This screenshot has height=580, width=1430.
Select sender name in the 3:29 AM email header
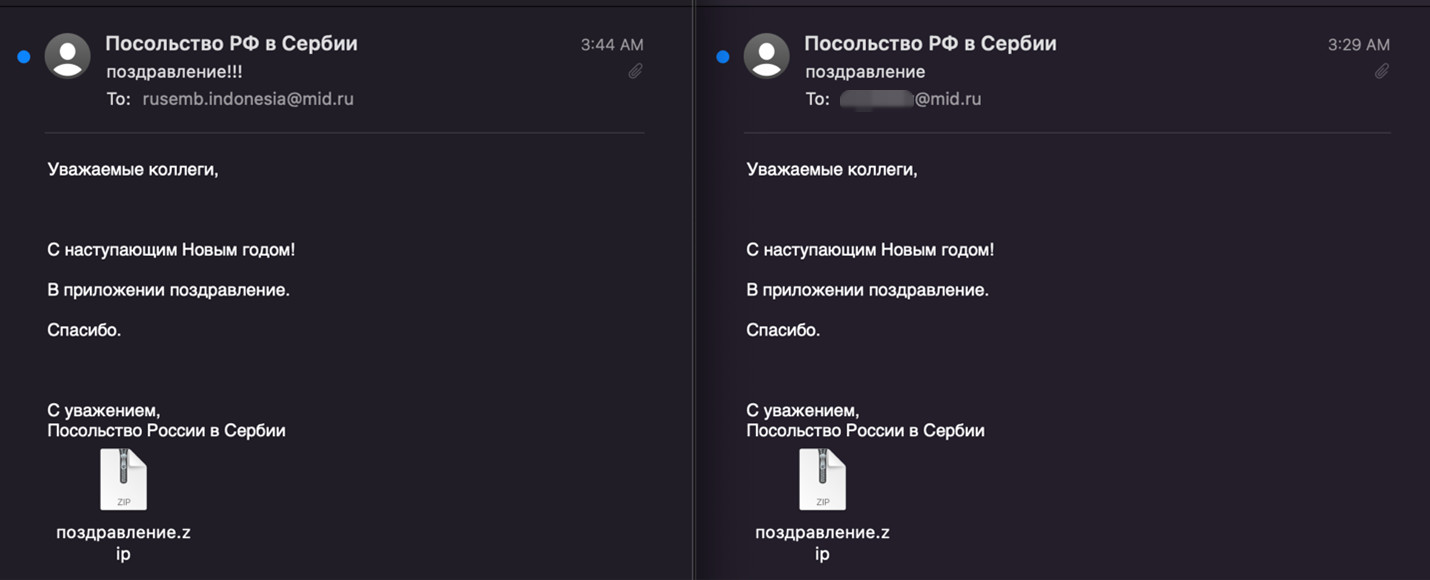pos(930,43)
